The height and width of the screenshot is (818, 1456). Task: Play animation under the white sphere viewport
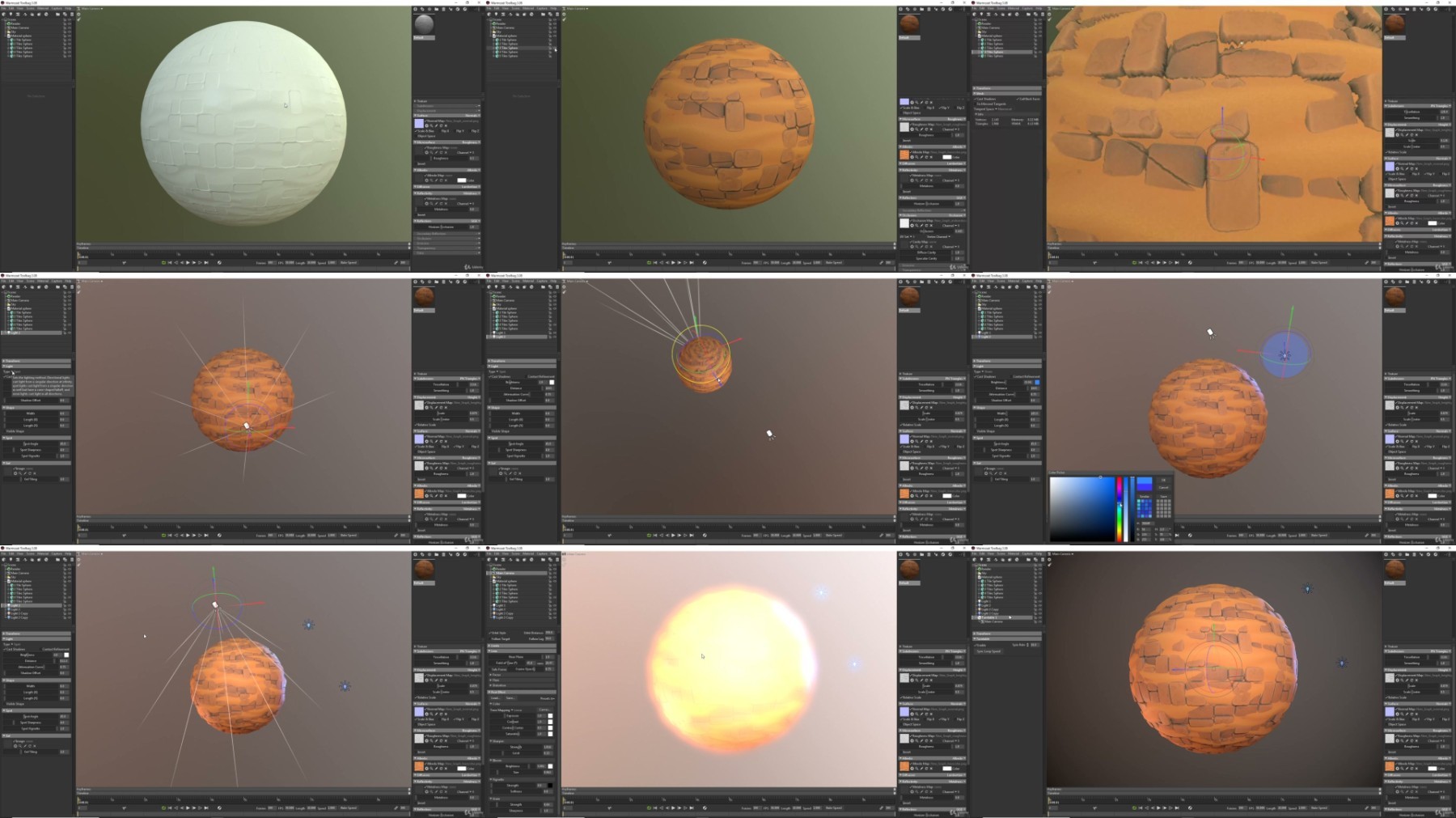click(x=188, y=262)
